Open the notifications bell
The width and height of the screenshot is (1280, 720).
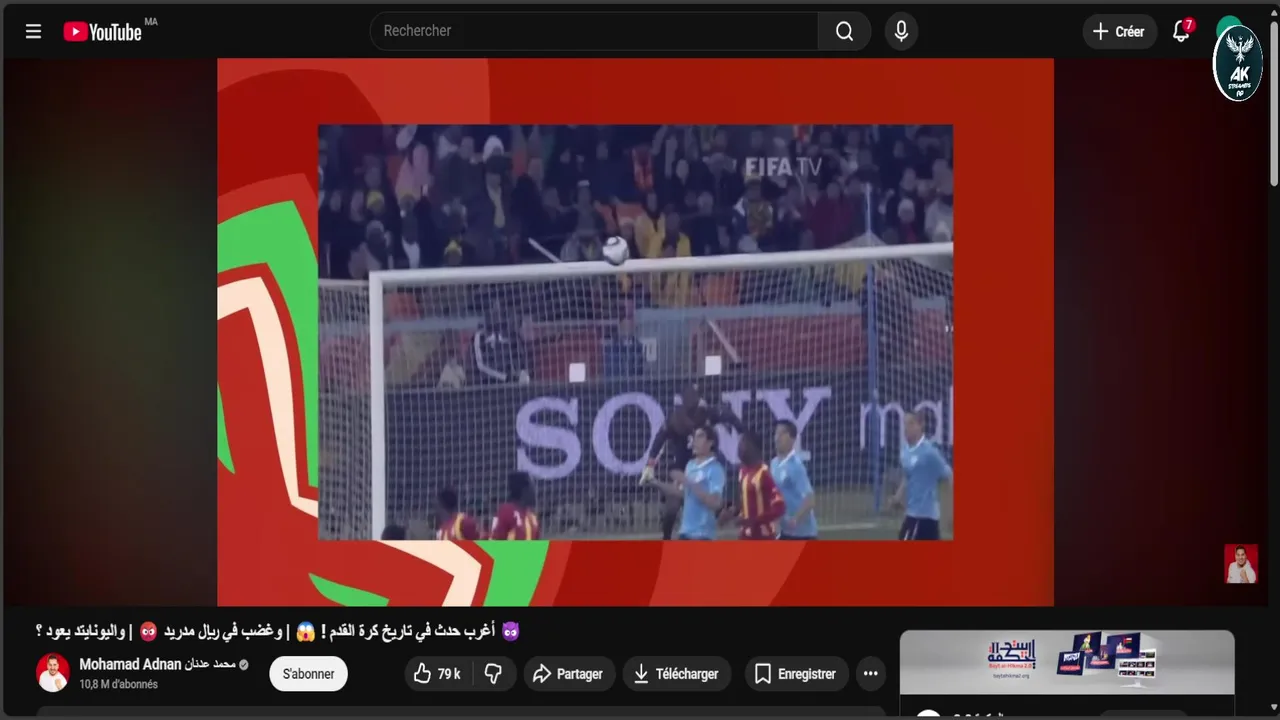pos(1181,31)
